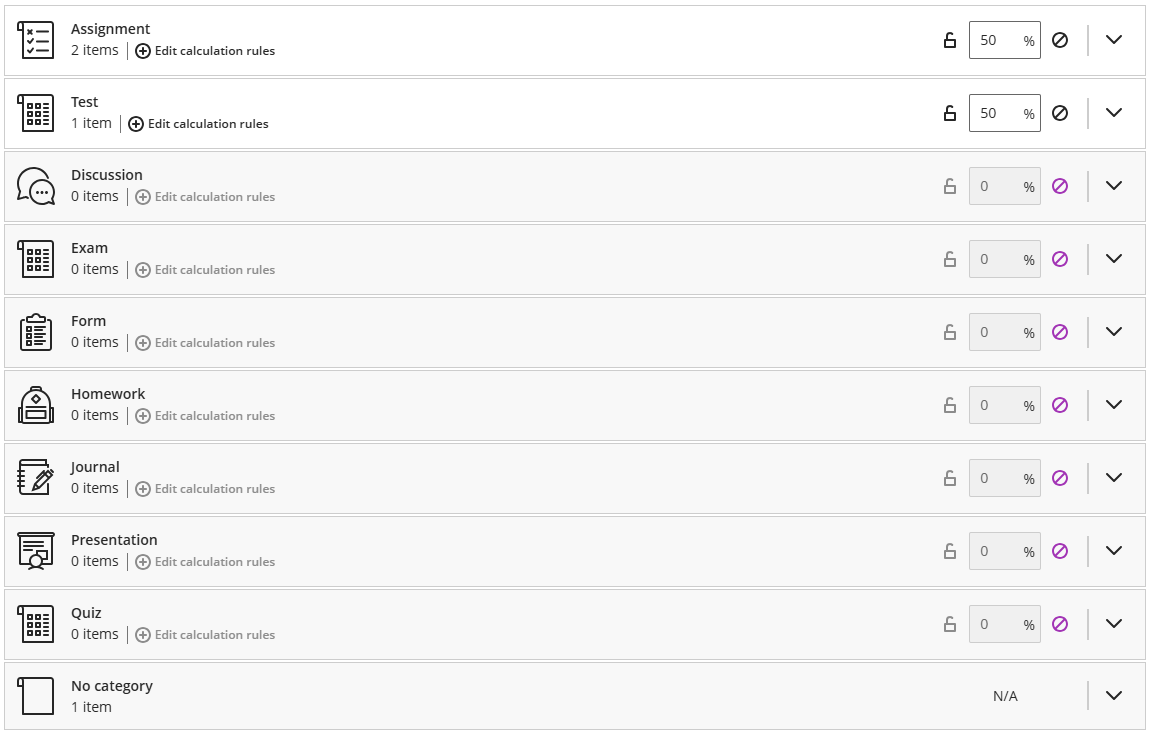Toggle the lock for Discussion weight
1152x738 pixels.
click(x=950, y=186)
